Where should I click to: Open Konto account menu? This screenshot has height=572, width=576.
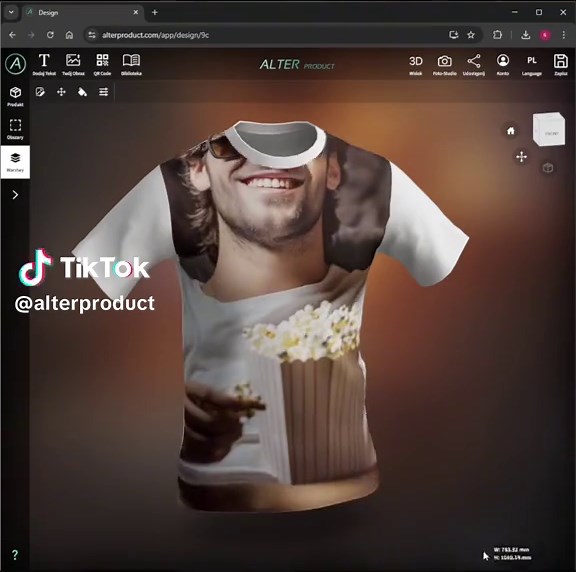(x=503, y=65)
